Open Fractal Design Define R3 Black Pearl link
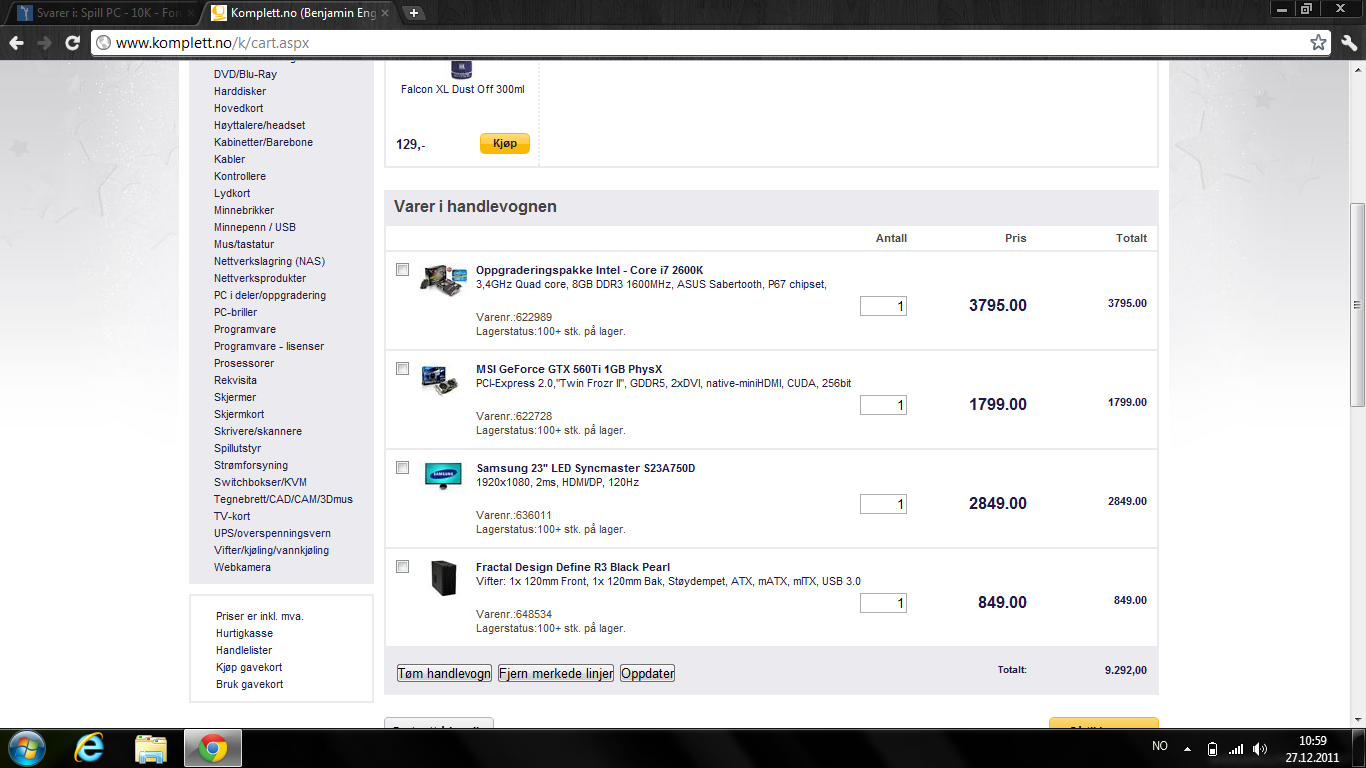Screen dimensions: 1366x768 pos(573,567)
